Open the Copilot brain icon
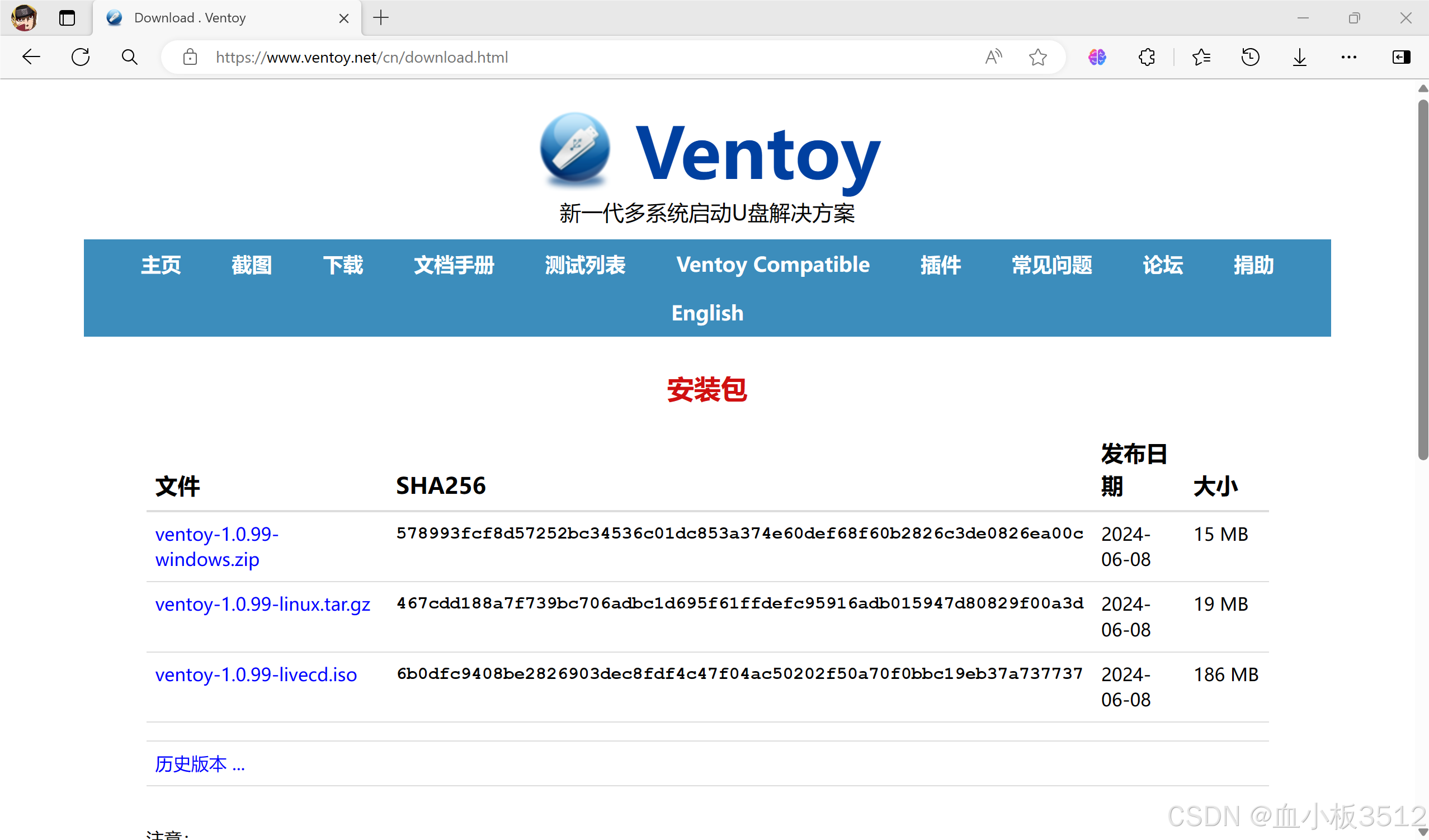This screenshot has width=1429, height=840. 1097,56
